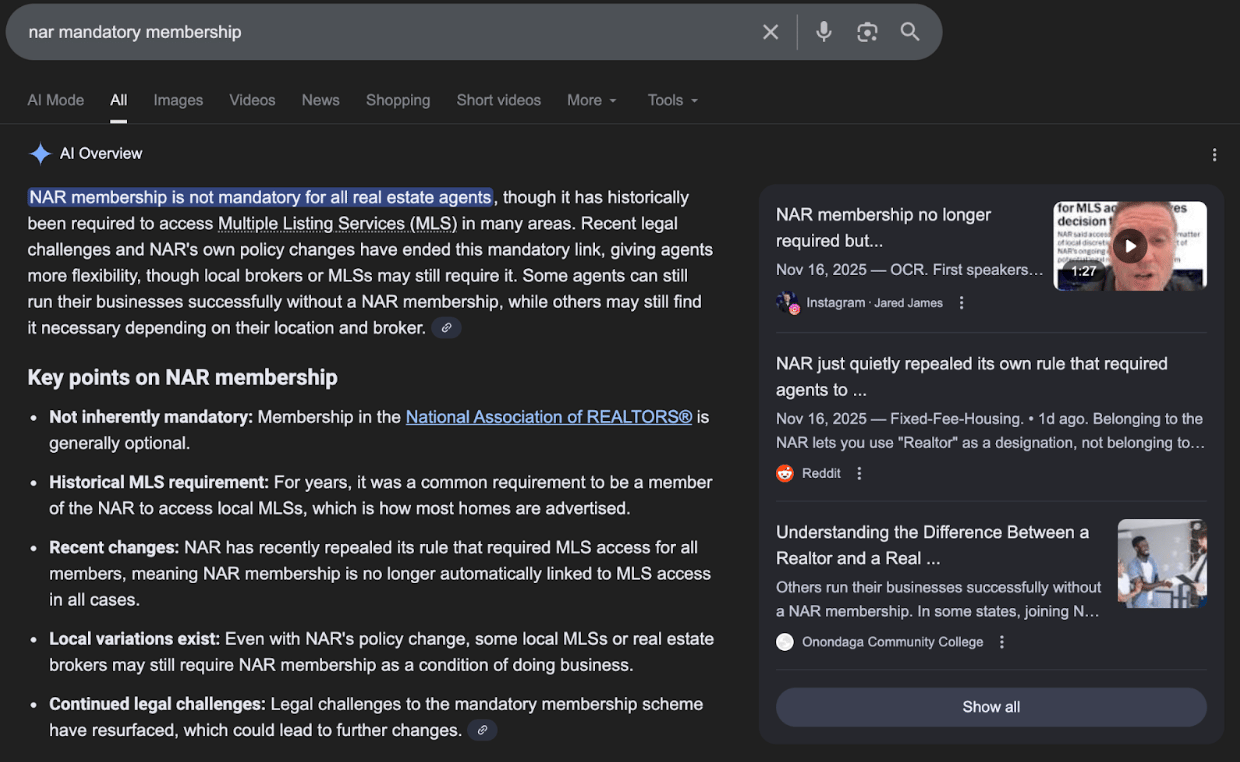Click the Instagram source logo icon

coord(786,303)
